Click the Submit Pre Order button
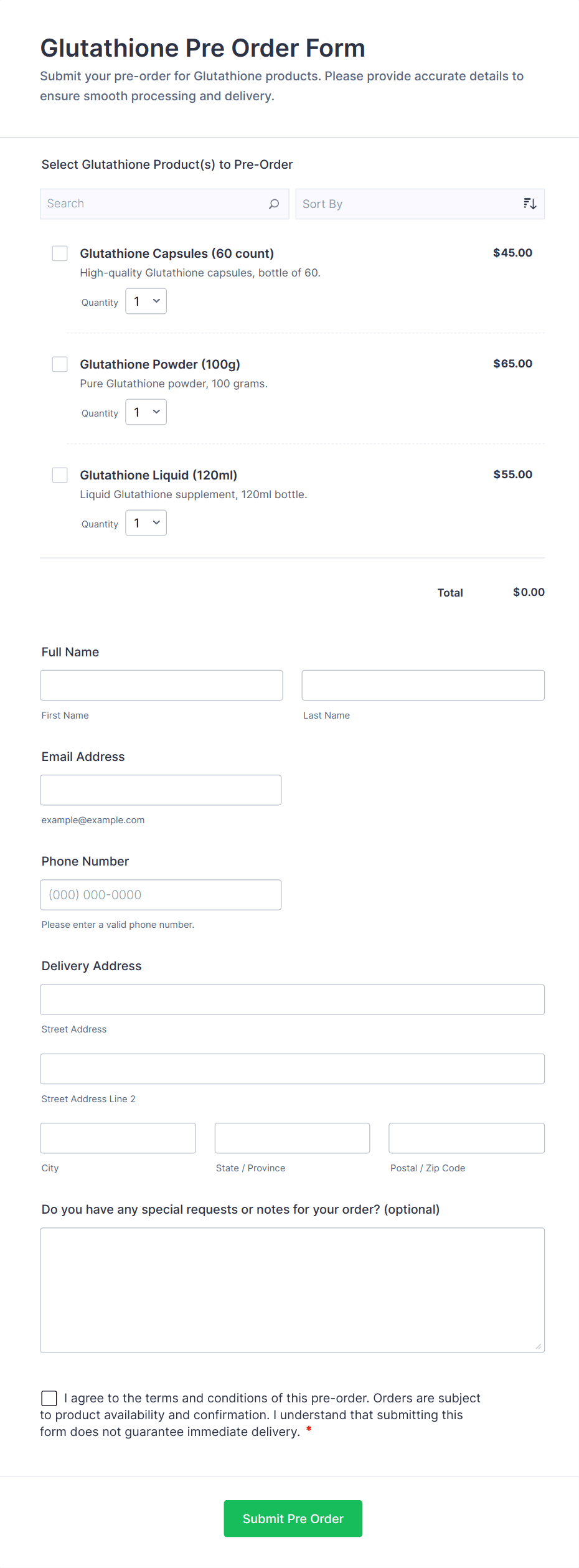Image resolution: width=579 pixels, height=1568 pixels. point(293,1518)
